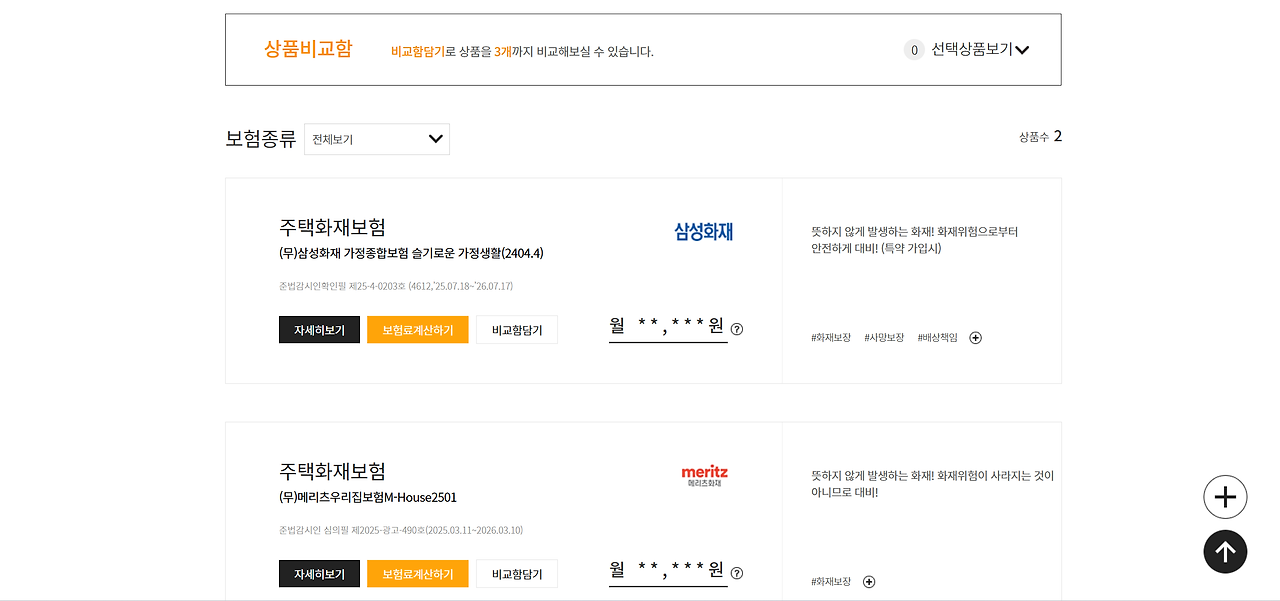Expand 선택상품보기 chevron in the compare box
This screenshot has height=601, width=1280.
click(x=1022, y=50)
